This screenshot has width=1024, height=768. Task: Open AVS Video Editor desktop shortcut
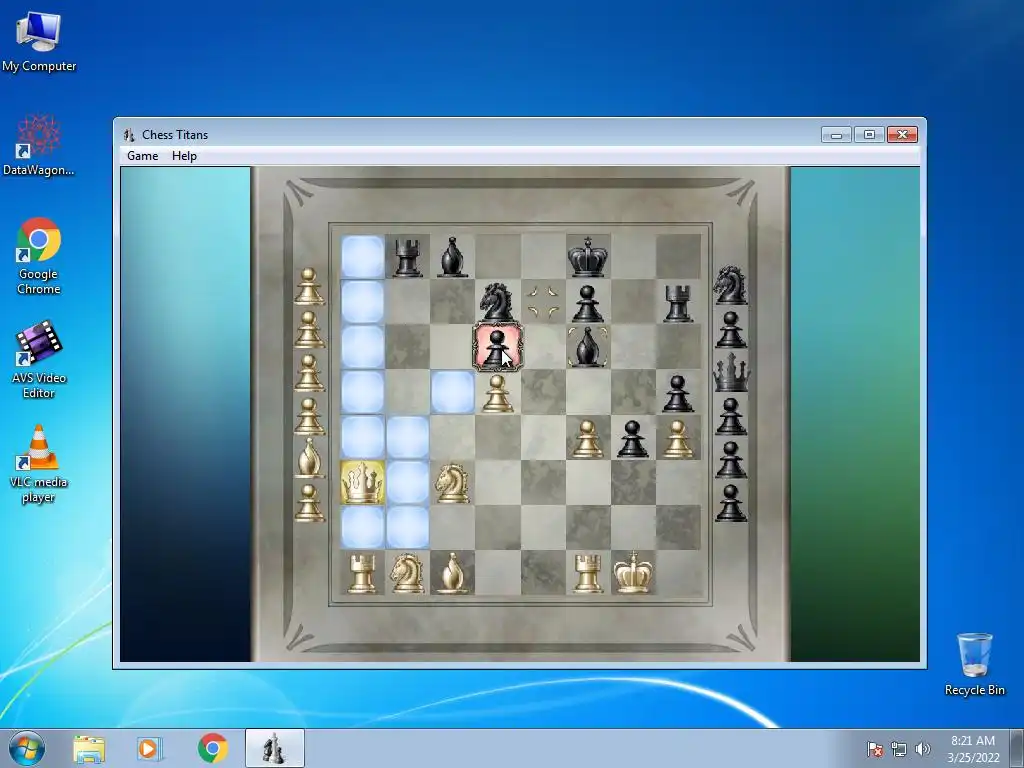39,360
